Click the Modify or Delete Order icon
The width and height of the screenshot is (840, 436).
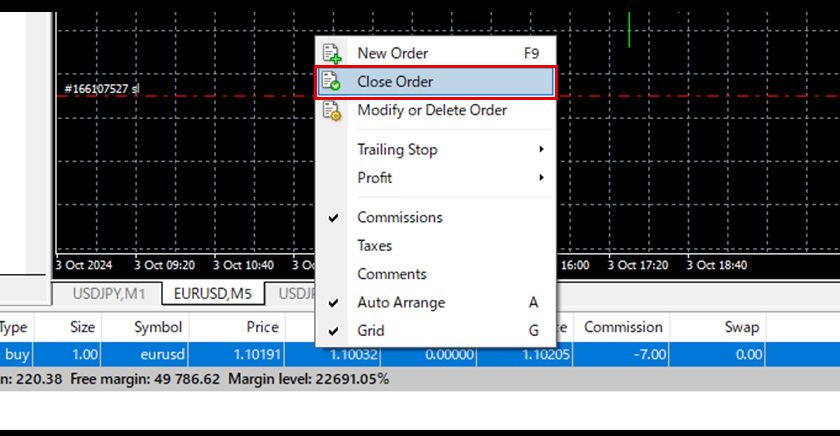coord(332,111)
